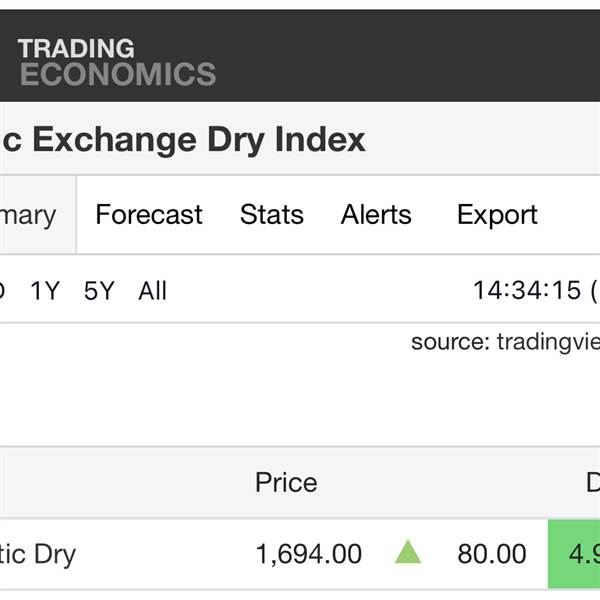
Task: Open the Alerts tab
Action: tap(376, 214)
